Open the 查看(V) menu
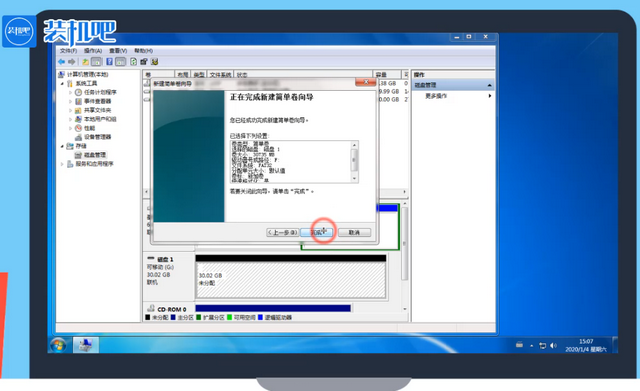The width and height of the screenshot is (640, 391). point(118,51)
